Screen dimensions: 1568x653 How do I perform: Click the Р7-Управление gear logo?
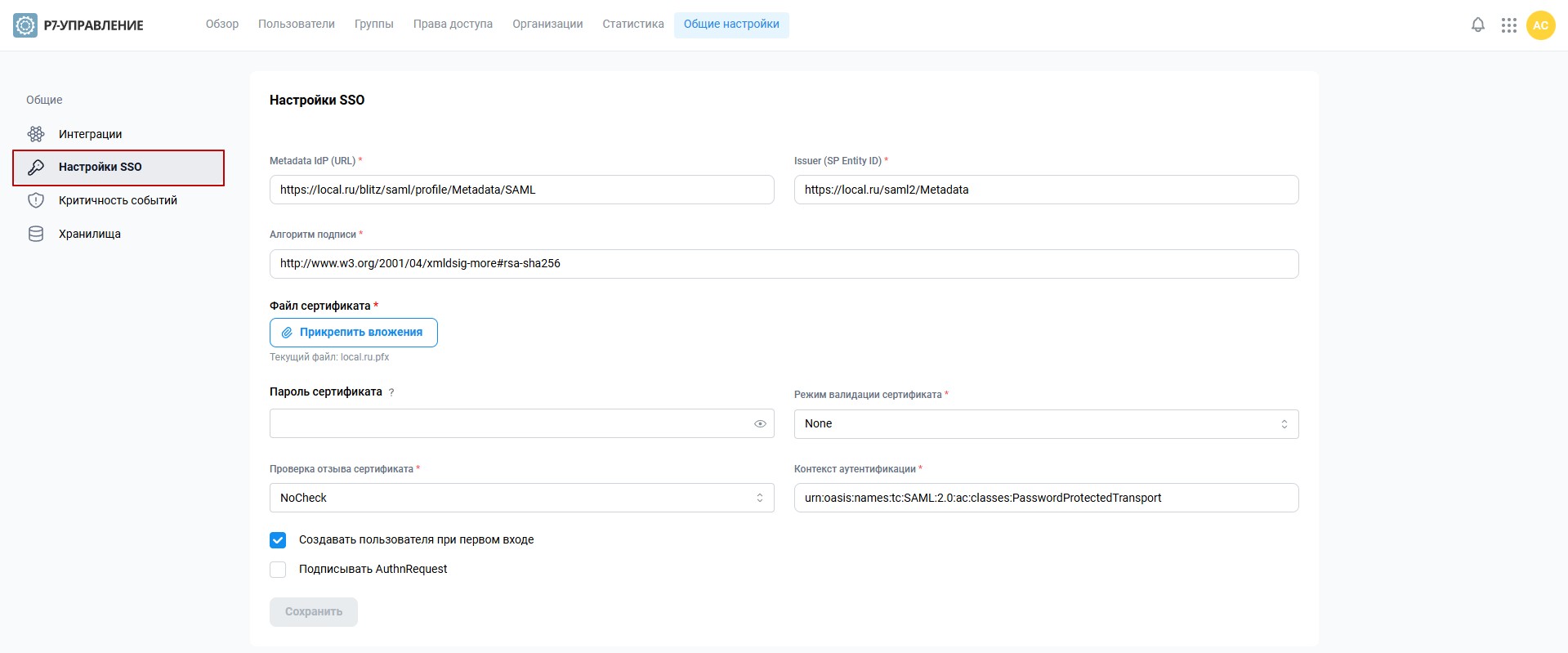pyautogui.click(x=25, y=25)
